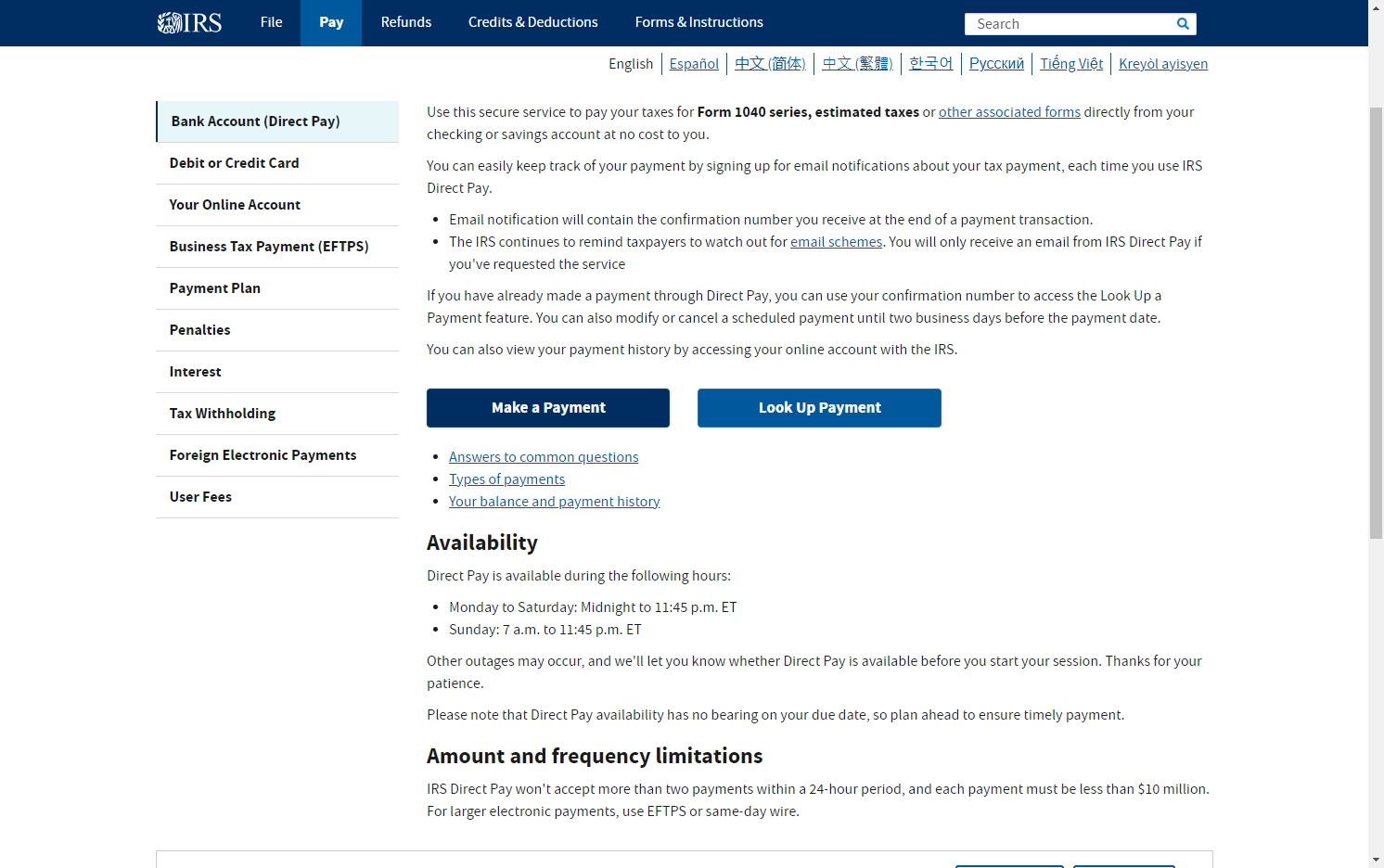1384x868 pixels.
Task: Click the scrollbar up arrow
Action: point(1376,7)
